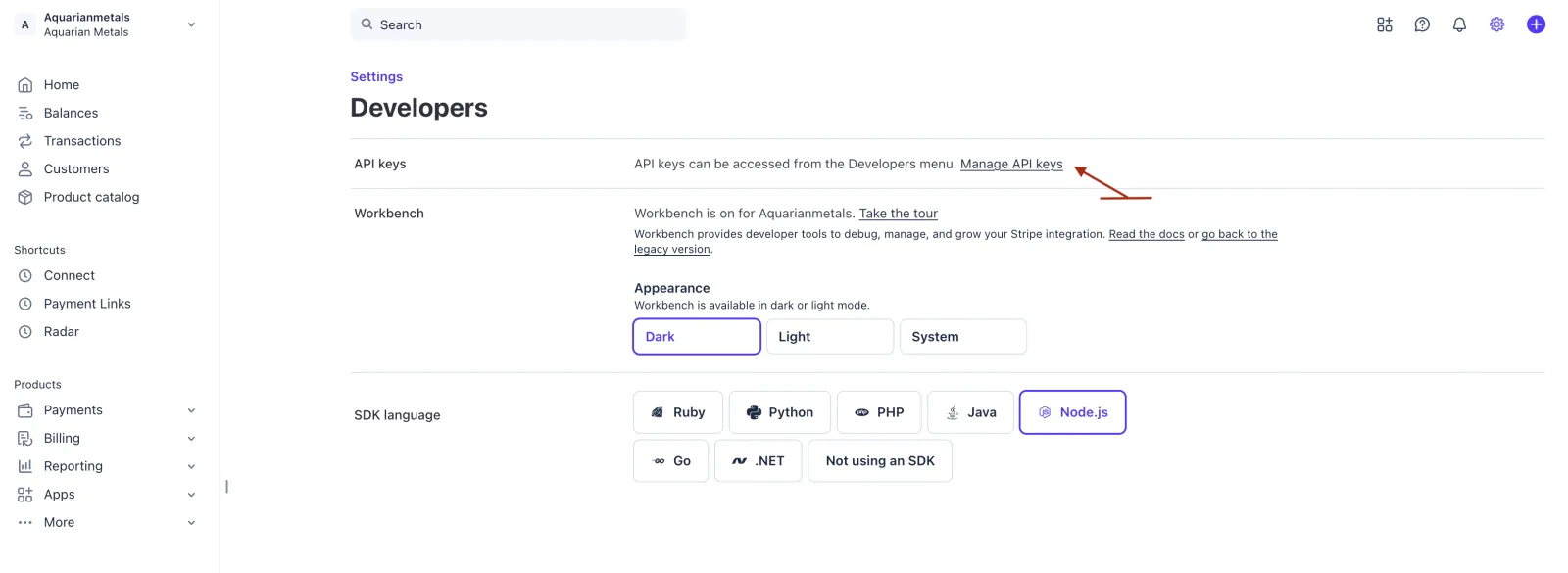This screenshot has width=1568, height=573.
Task: Open the help question mark icon
Action: [x=1422, y=24]
